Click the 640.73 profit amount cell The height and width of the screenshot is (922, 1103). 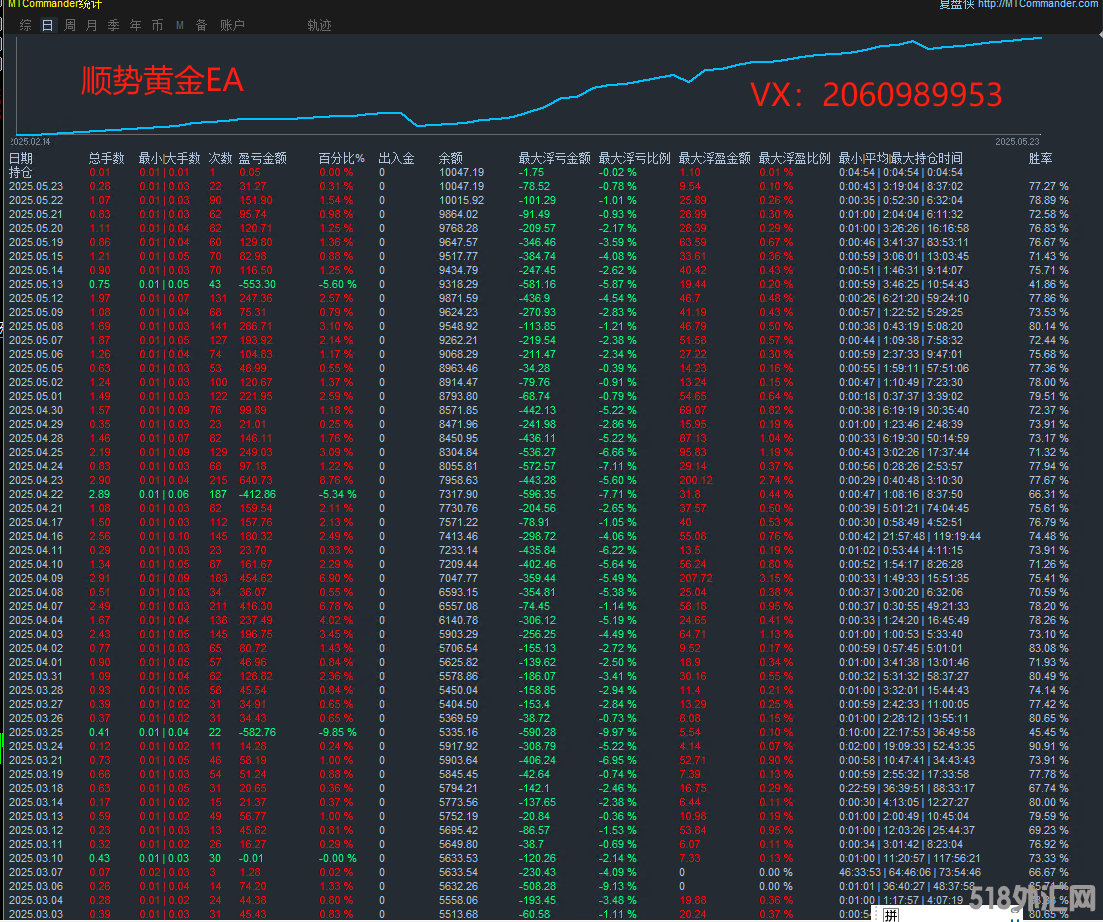click(256, 480)
